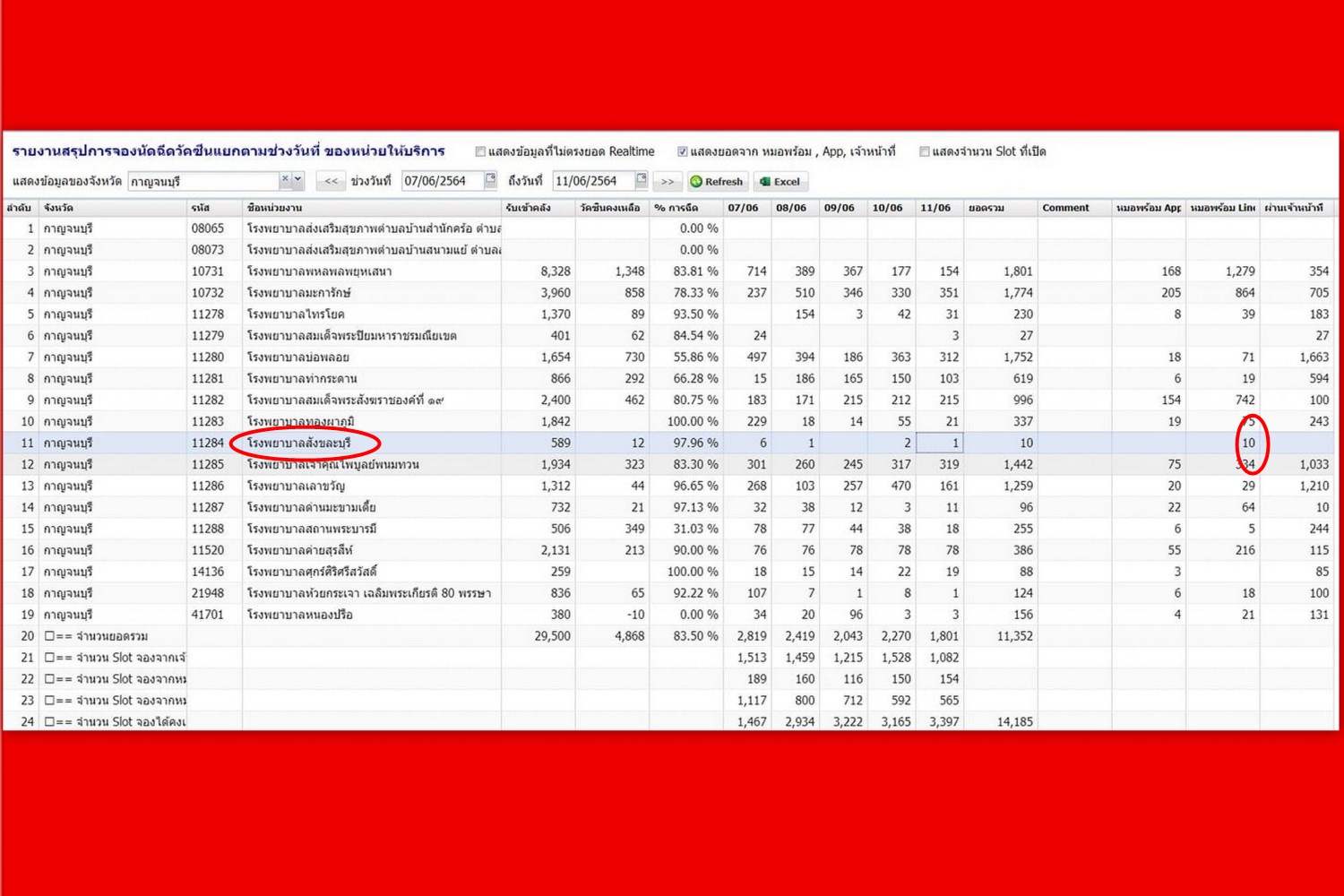Click the start date field 07/06/2564
Image resolution: width=1344 pixels, height=896 pixels.
pos(442,181)
